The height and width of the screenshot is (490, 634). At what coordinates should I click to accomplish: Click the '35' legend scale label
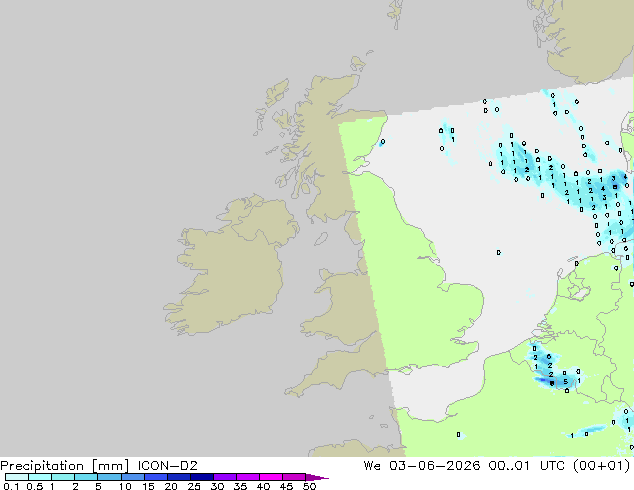[x=240, y=486]
